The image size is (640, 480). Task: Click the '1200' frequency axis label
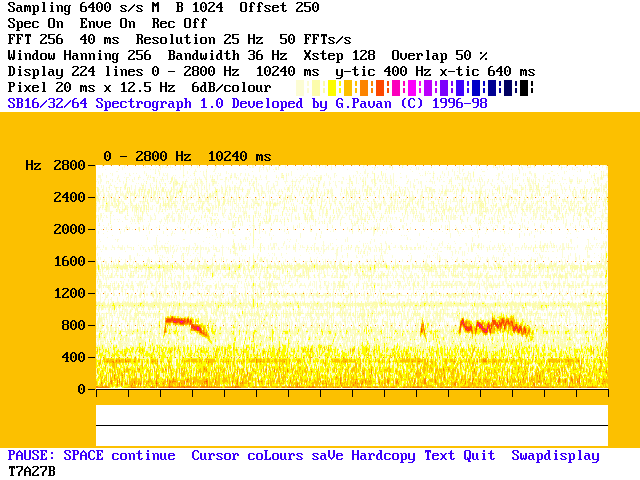[x=69, y=293]
